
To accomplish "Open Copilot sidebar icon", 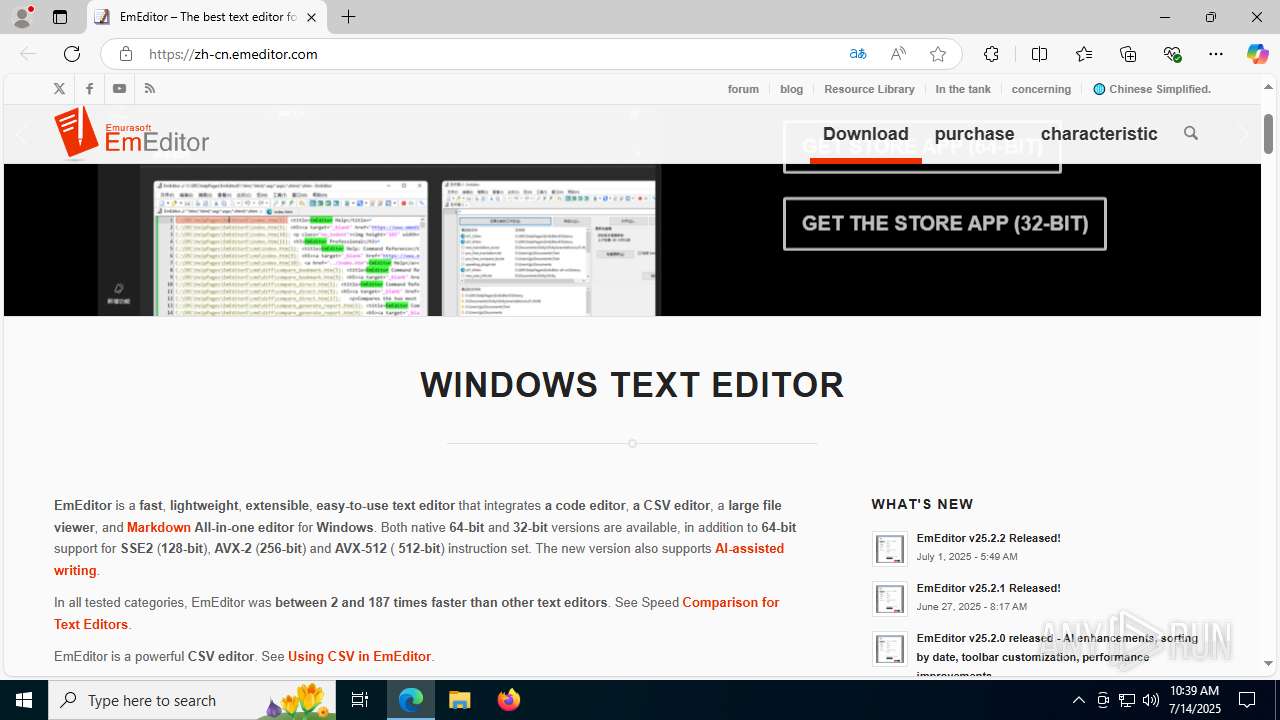I will (1257, 54).
